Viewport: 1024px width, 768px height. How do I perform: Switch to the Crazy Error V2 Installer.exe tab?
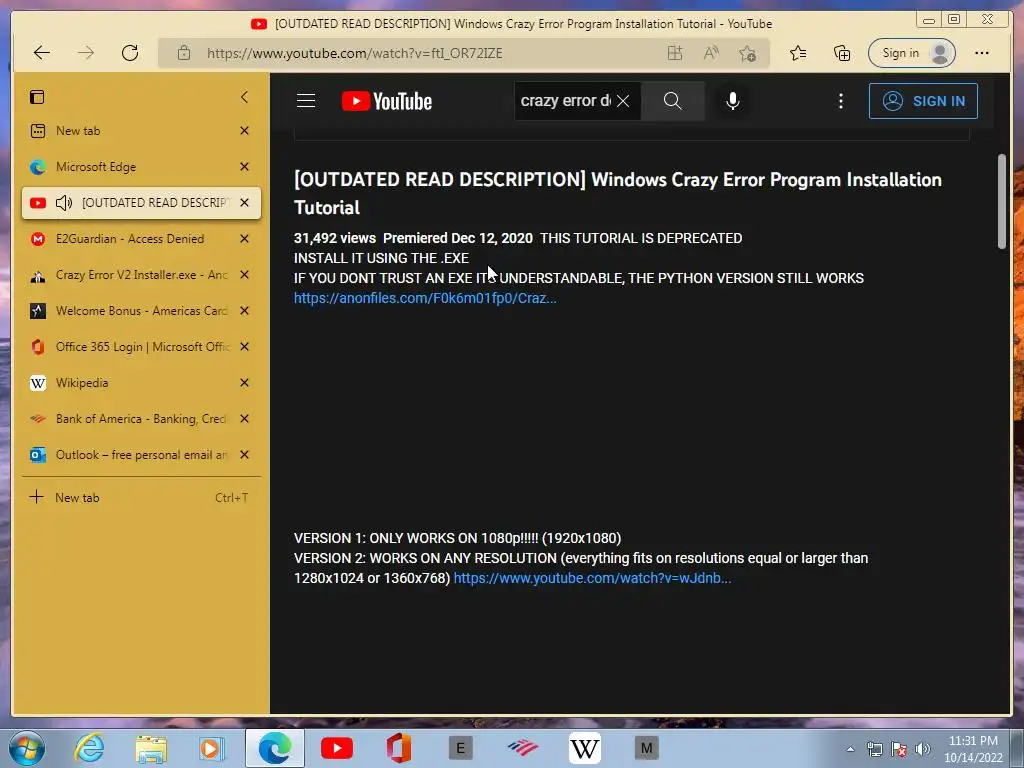click(x=141, y=275)
